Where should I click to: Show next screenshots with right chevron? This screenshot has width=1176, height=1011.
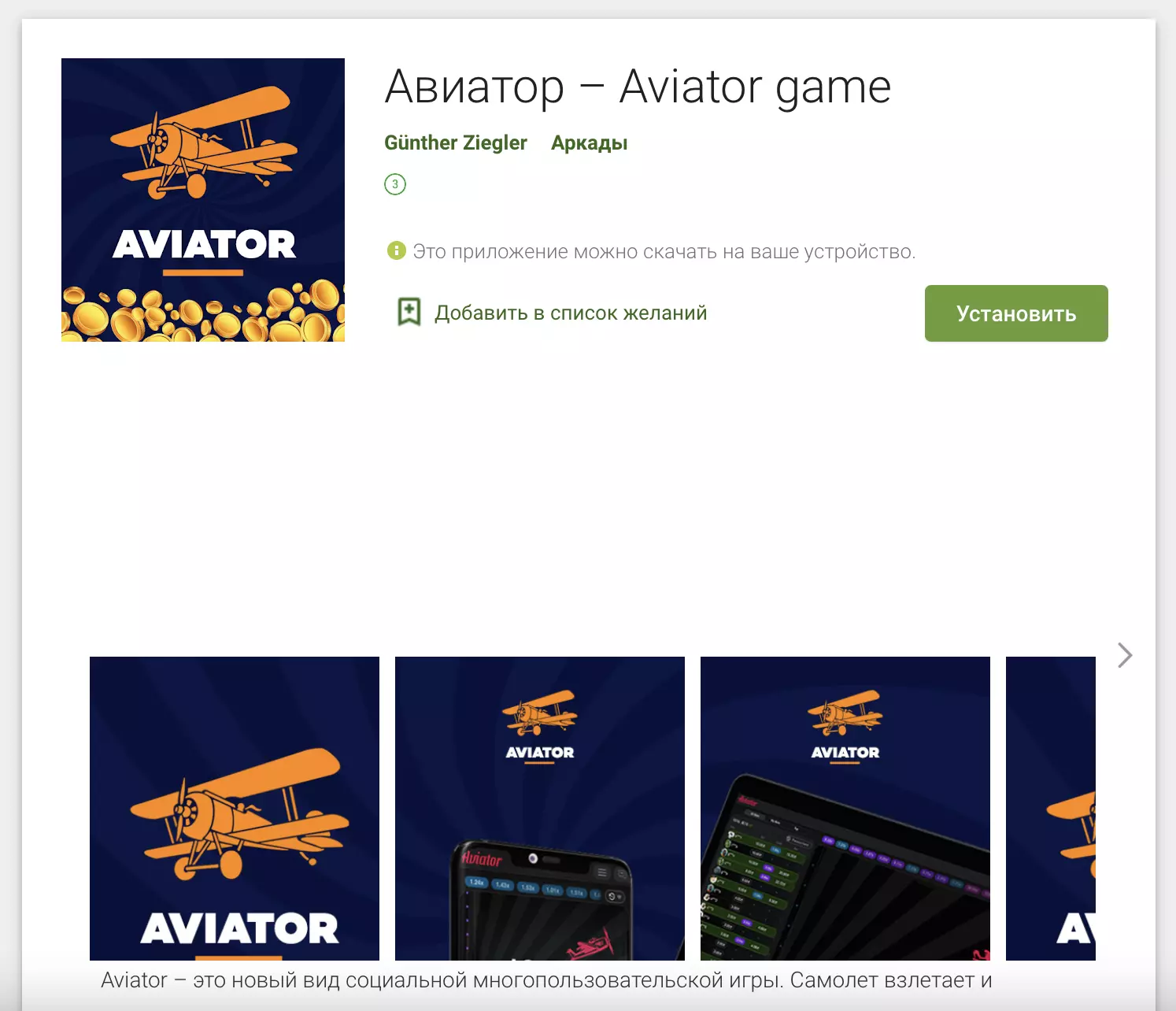1125,655
